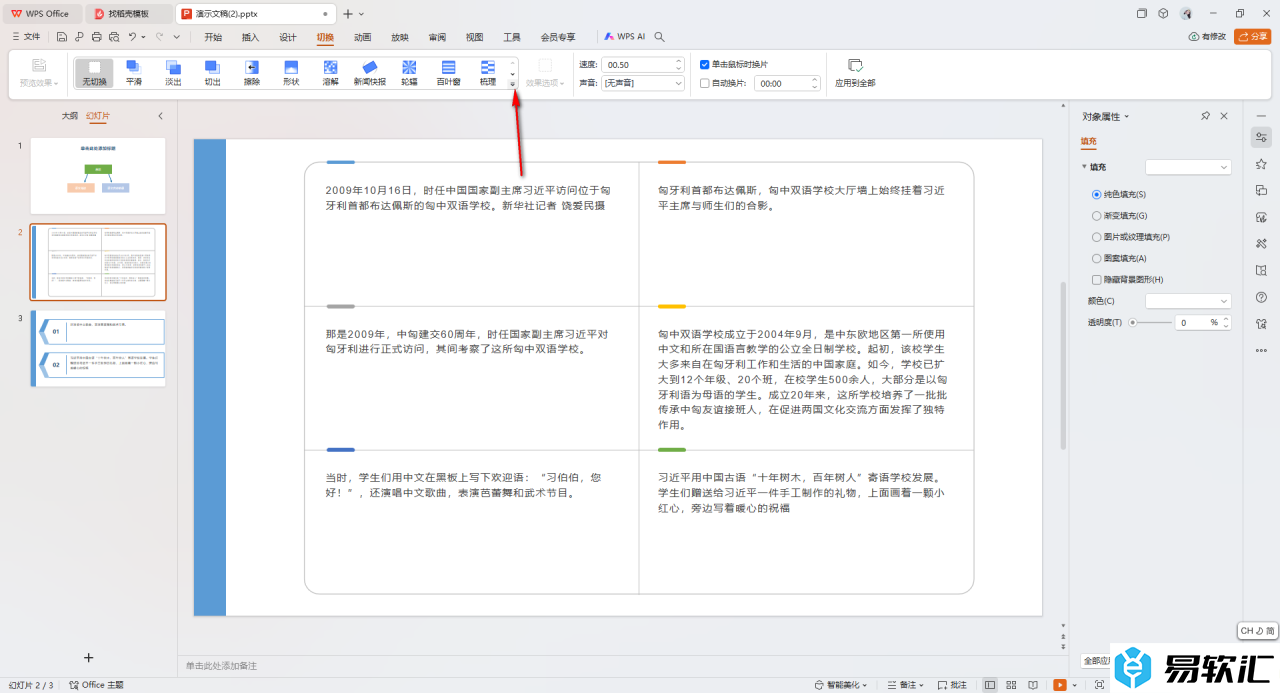The image size is (1280, 693).
Task: Switch to the 插入 ribbon tab
Action: [250, 37]
